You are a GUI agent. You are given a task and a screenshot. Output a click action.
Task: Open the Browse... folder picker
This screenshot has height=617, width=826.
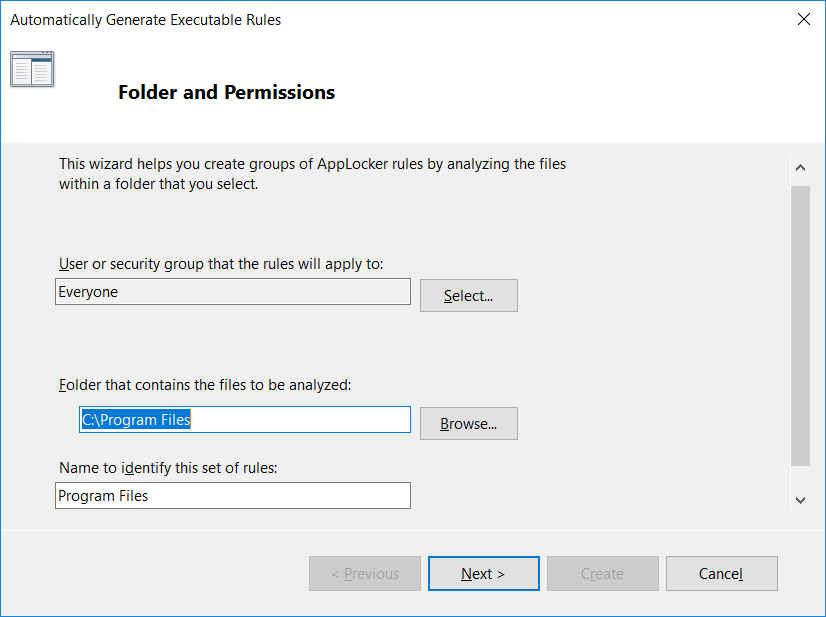pos(468,424)
